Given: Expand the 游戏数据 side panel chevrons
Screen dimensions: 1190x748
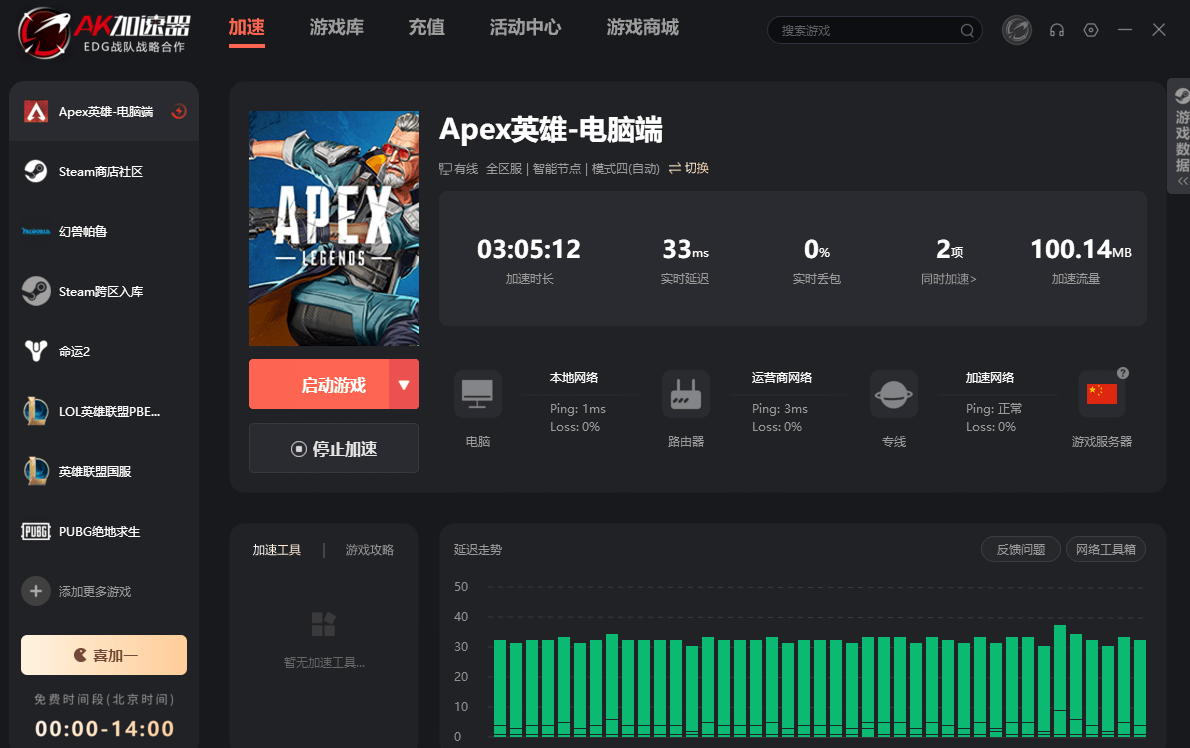Looking at the screenshot, I should click(x=1182, y=182).
